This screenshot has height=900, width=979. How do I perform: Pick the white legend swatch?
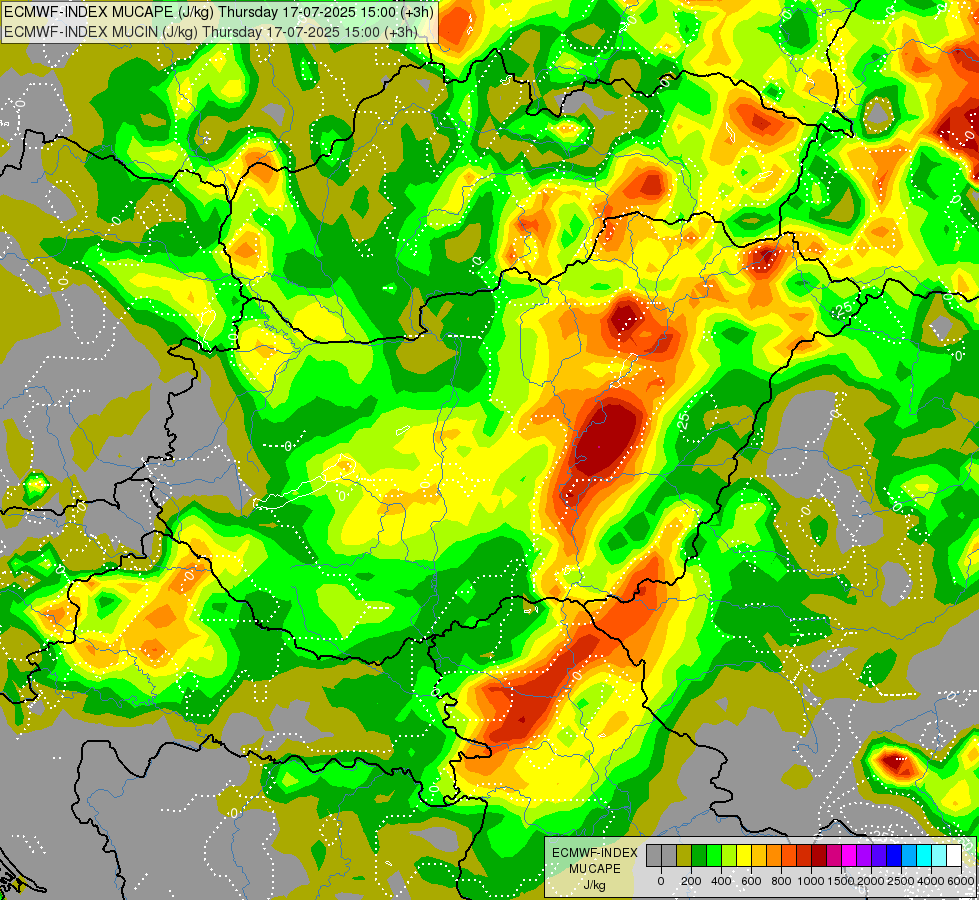955,855
